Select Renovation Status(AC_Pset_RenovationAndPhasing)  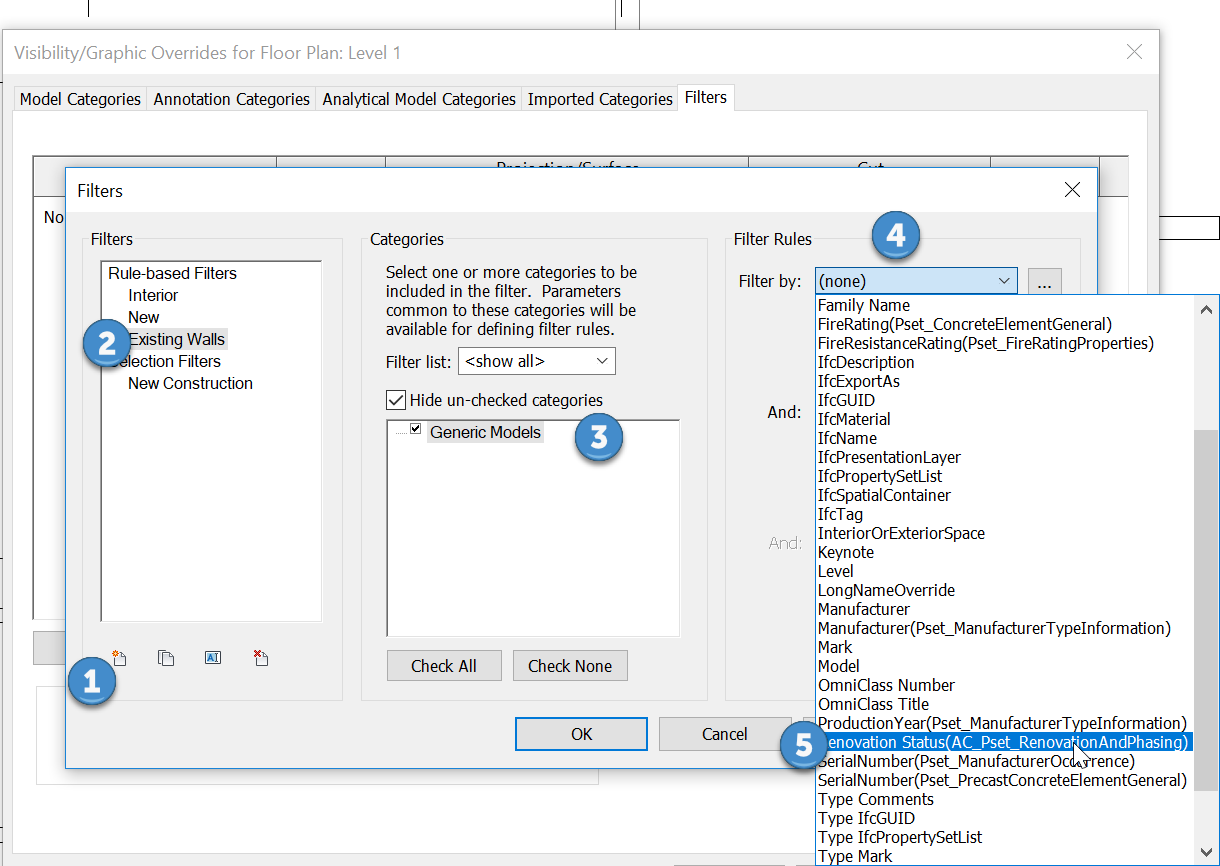[x=1004, y=742]
